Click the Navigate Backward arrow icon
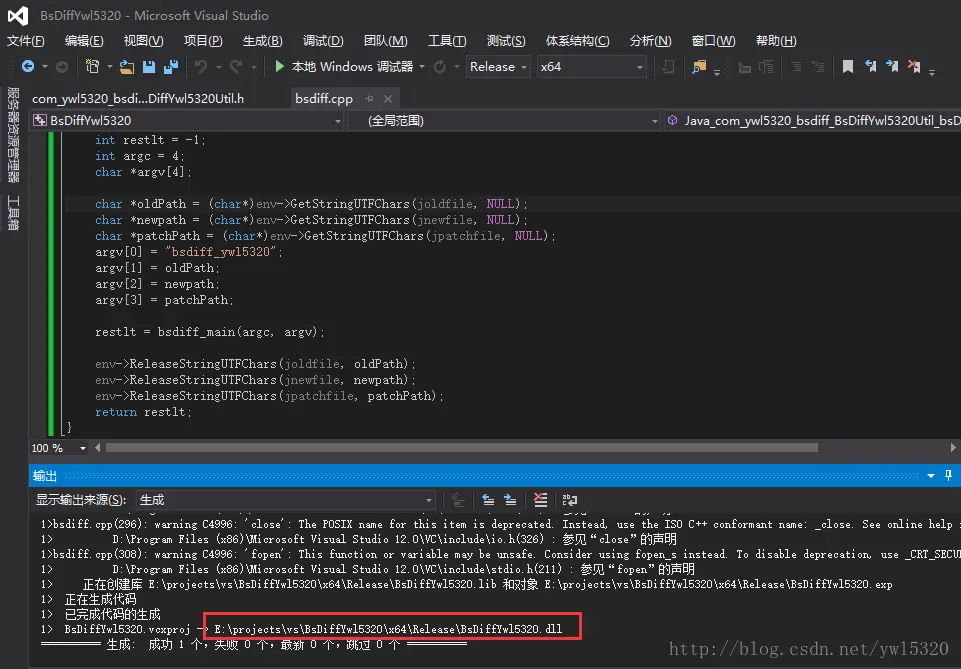The image size is (961, 669). [28, 66]
